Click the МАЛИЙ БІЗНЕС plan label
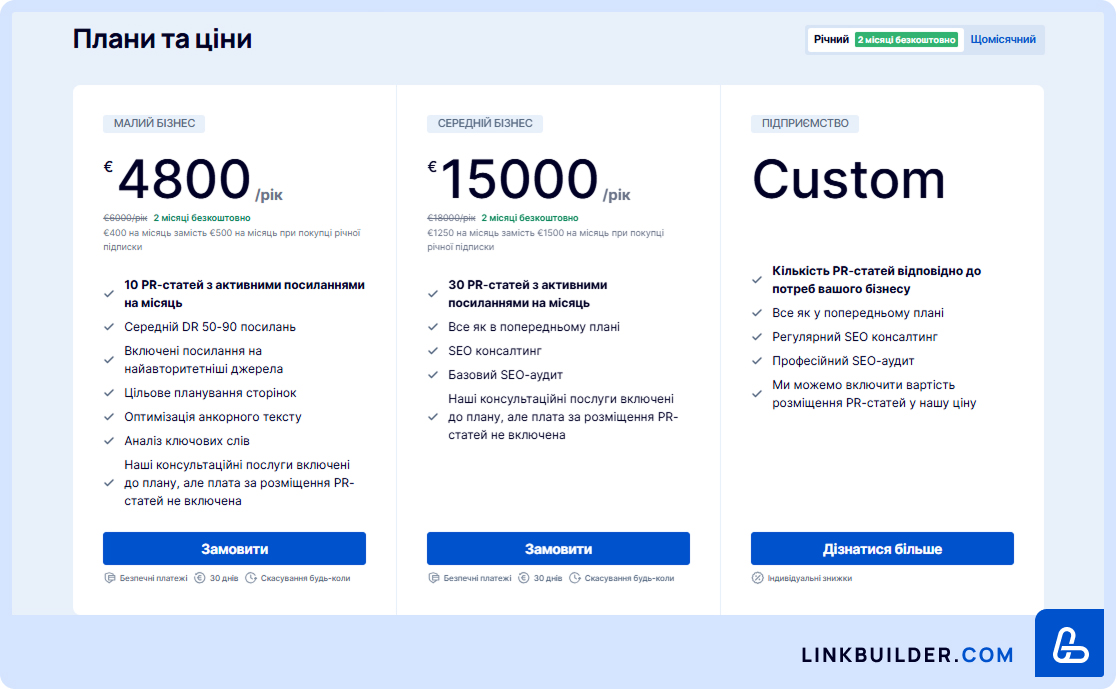The width and height of the screenshot is (1116, 689). click(x=154, y=123)
